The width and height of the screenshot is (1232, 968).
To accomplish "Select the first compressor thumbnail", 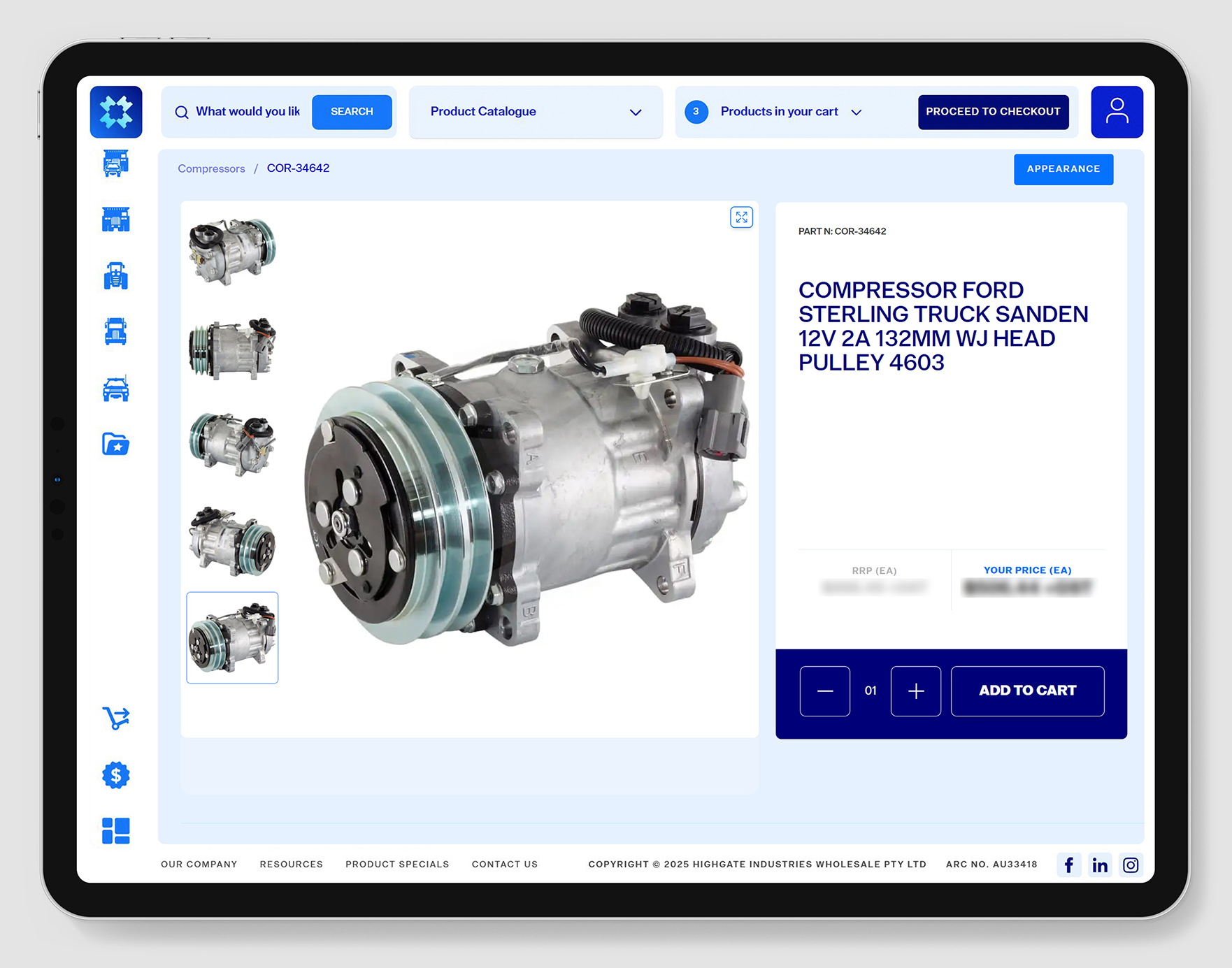I will [x=232, y=252].
